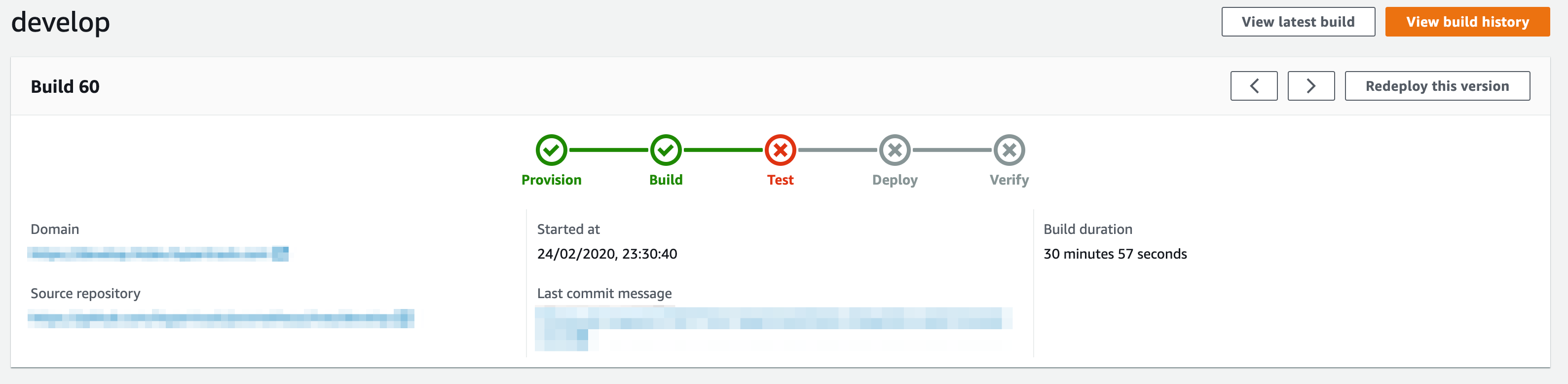Inspect the failed Test stage label

(x=781, y=180)
